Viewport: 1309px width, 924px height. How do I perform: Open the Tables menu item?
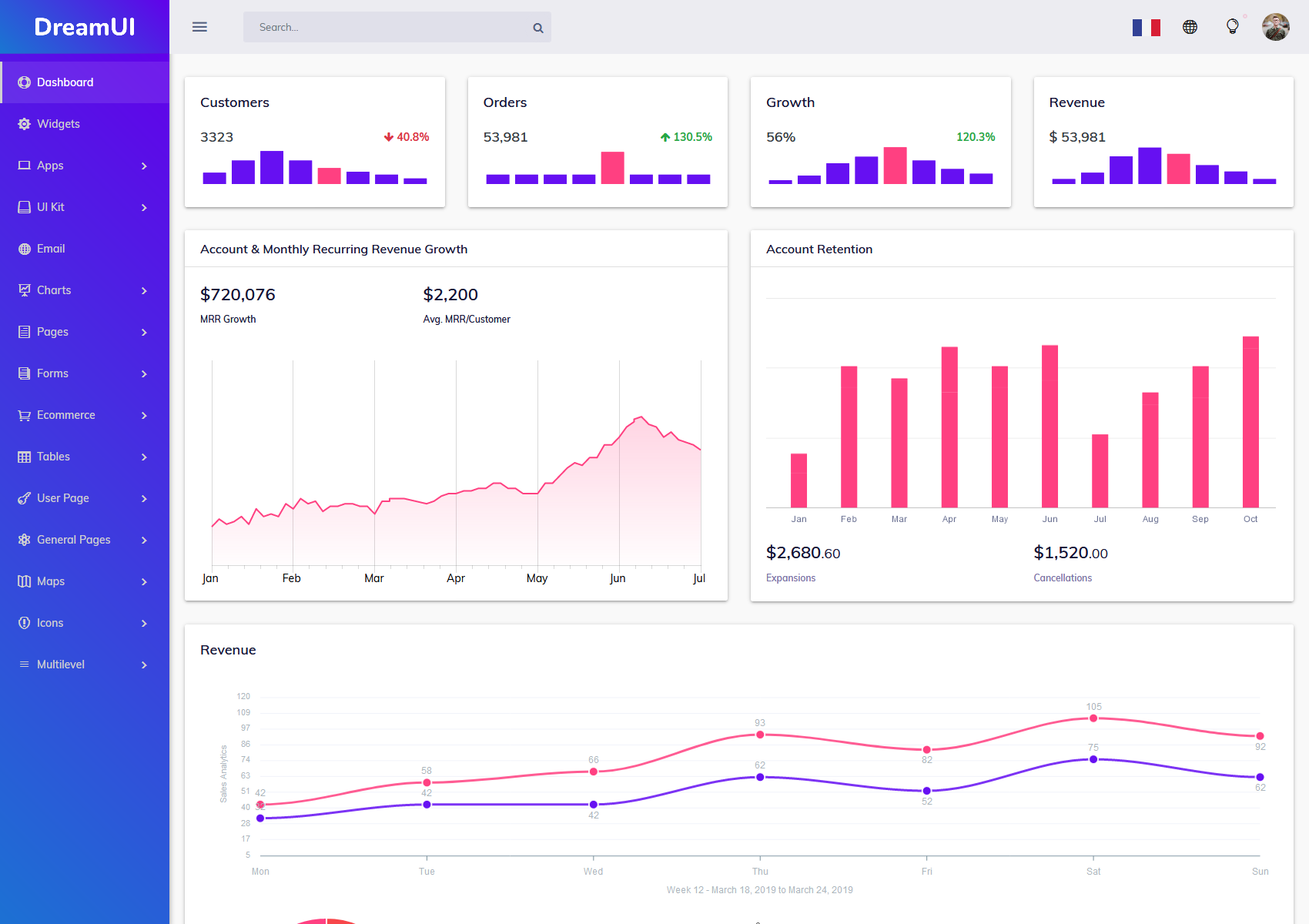click(54, 457)
